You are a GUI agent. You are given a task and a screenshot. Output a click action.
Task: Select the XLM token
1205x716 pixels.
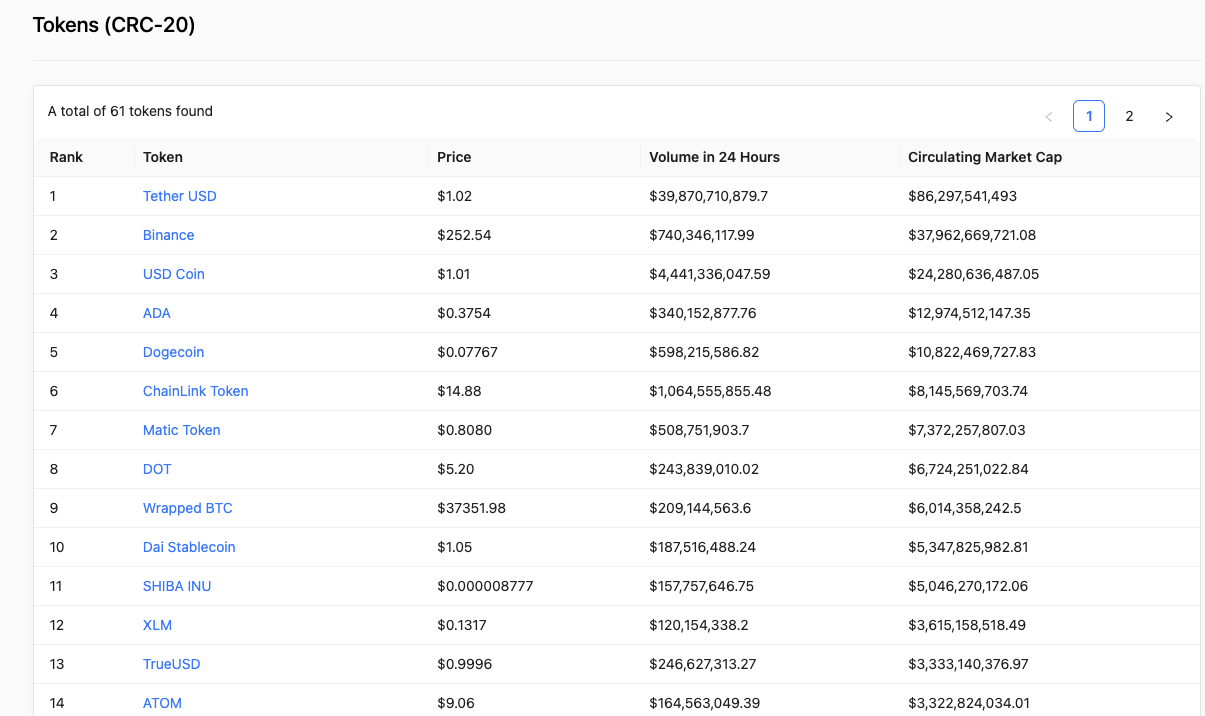157,625
